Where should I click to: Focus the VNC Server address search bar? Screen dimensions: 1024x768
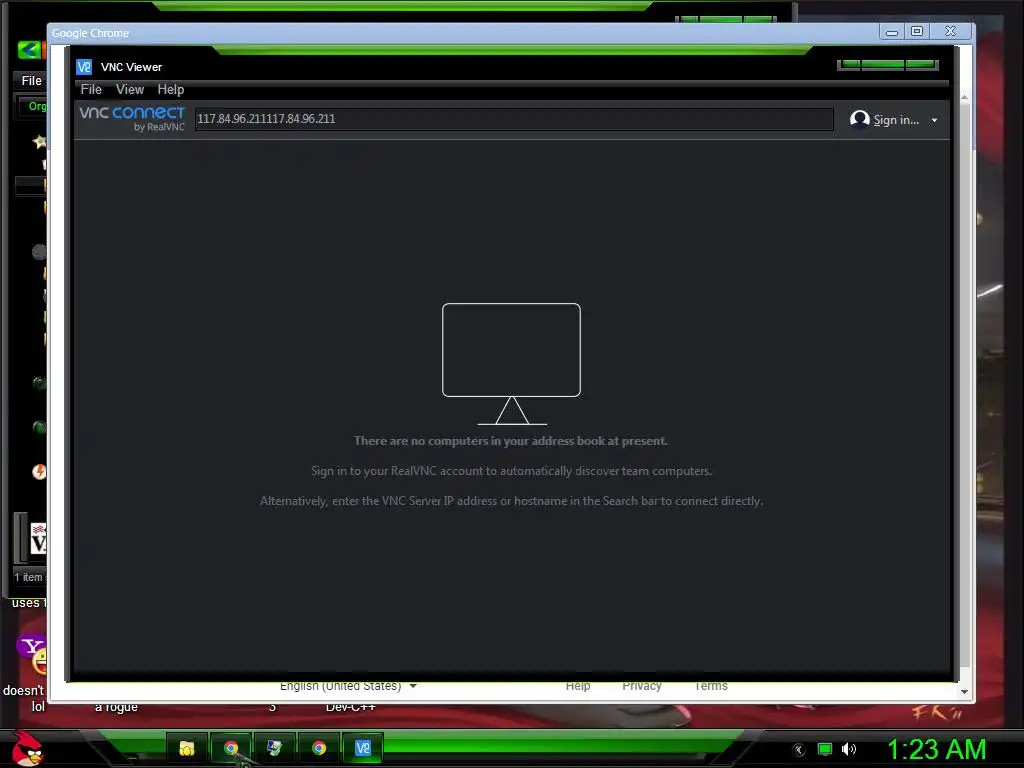[513, 119]
